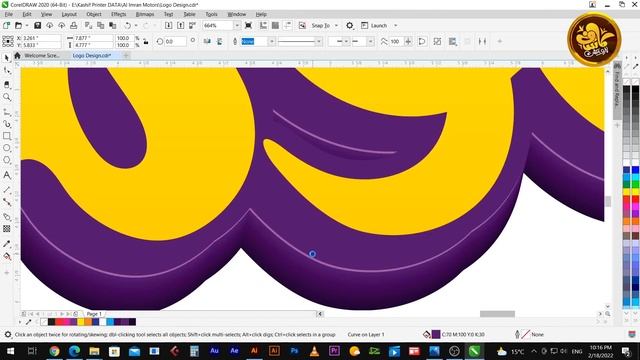Toggle mirror vertically button

(x=220, y=41)
